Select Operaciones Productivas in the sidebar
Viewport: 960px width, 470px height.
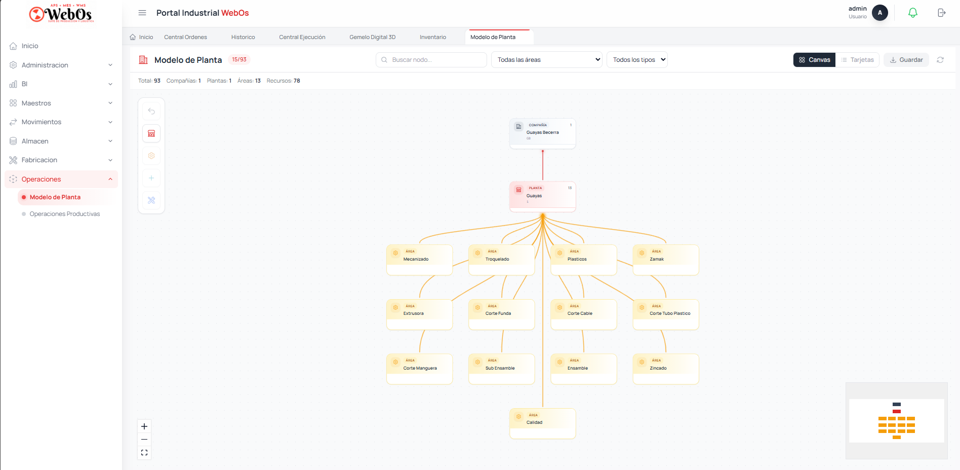click(x=64, y=214)
